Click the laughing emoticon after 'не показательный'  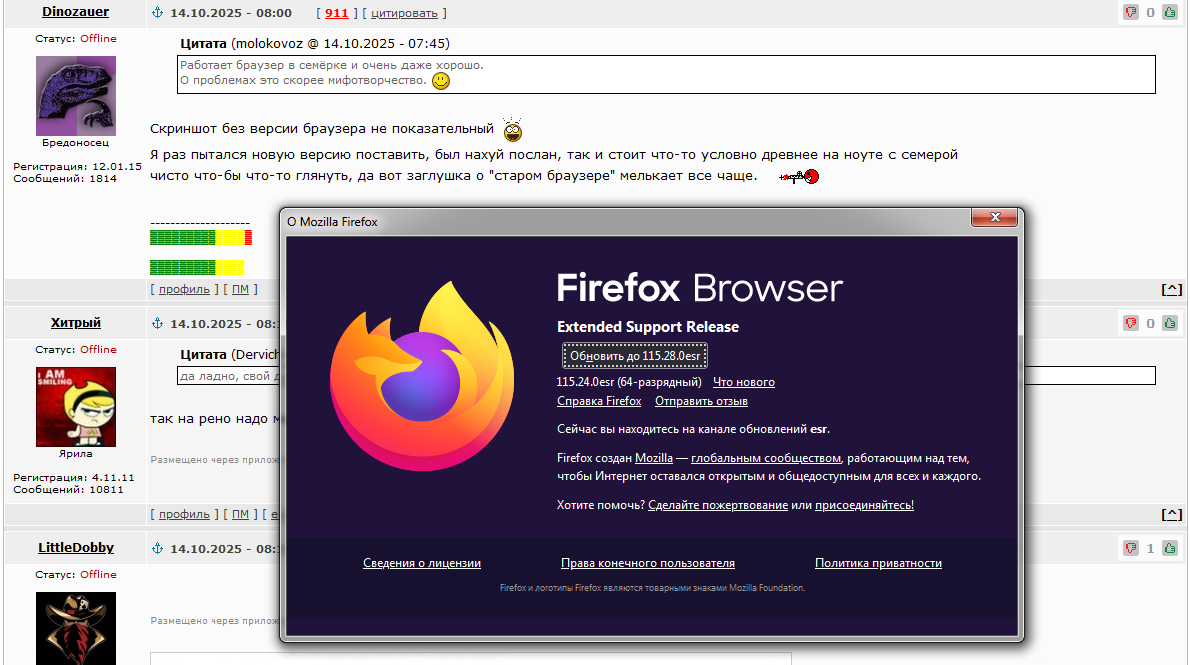point(513,130)
